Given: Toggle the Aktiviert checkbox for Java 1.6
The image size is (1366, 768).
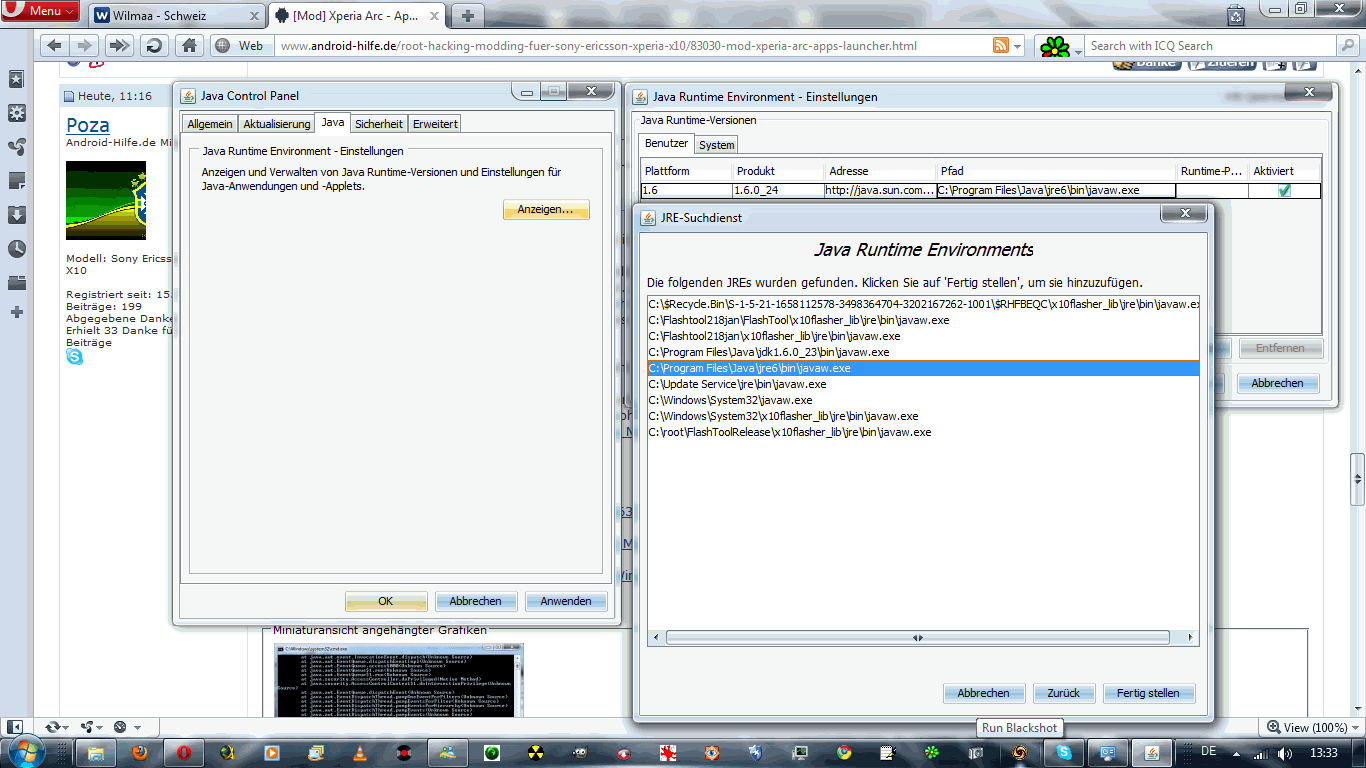Looking at the screenshot, I should click(1285, 190).
